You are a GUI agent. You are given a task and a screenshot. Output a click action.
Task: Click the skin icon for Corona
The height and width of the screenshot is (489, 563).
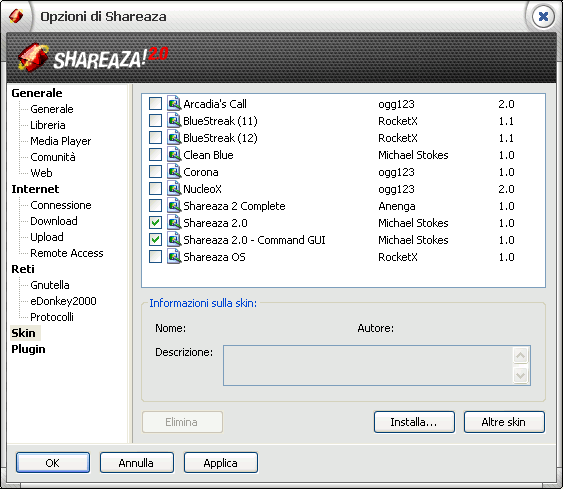(174, 172)
